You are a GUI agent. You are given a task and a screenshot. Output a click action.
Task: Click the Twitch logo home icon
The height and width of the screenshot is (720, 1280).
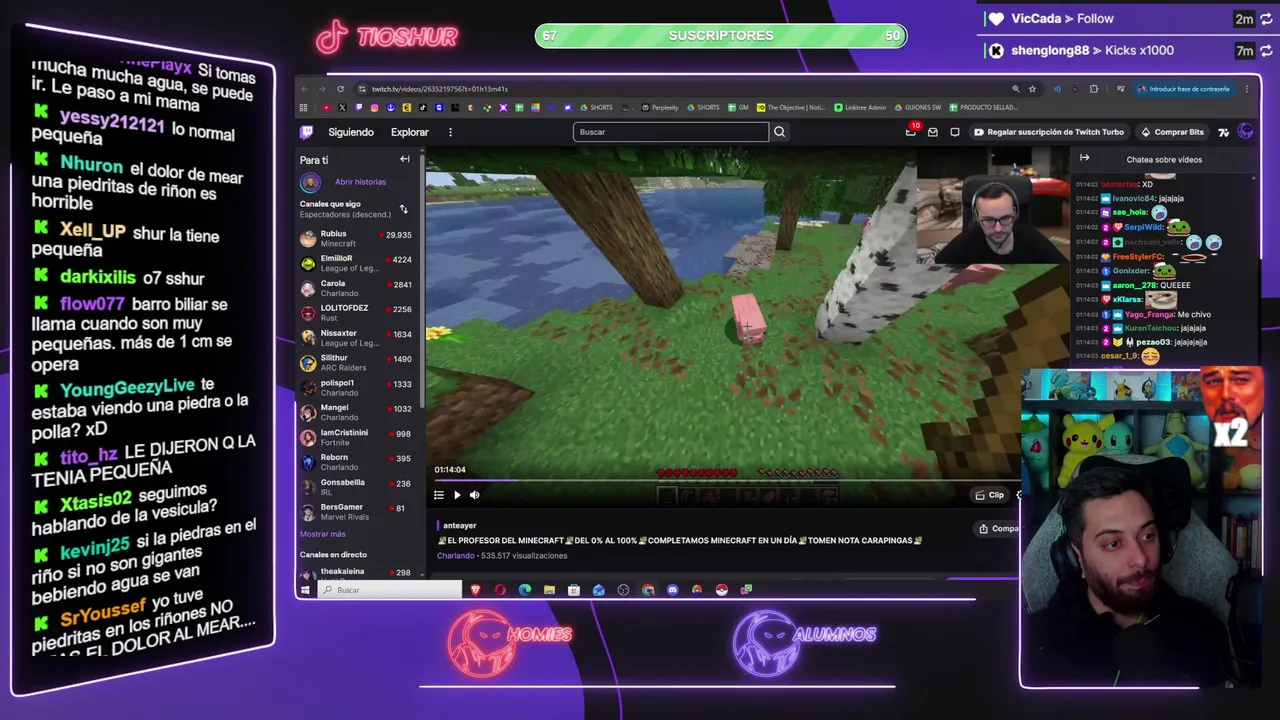pyautogui.click(x=307, y=132)
